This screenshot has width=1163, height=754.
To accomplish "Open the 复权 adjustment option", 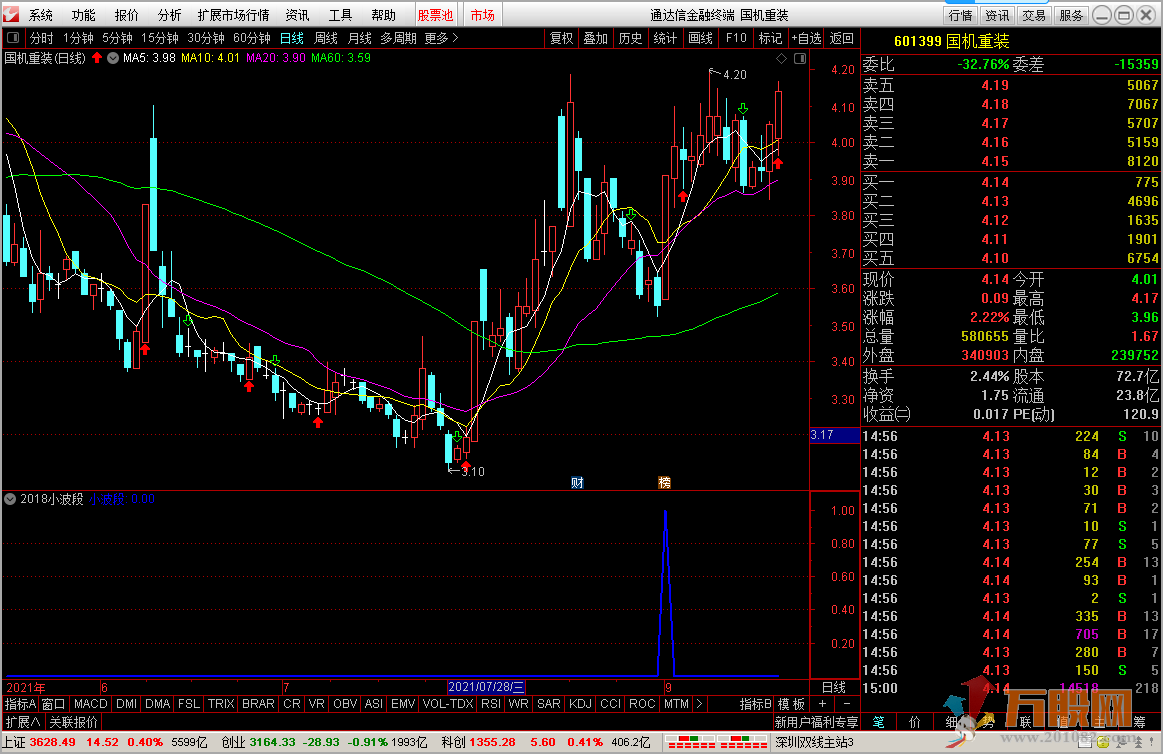I will click(561, 38).
